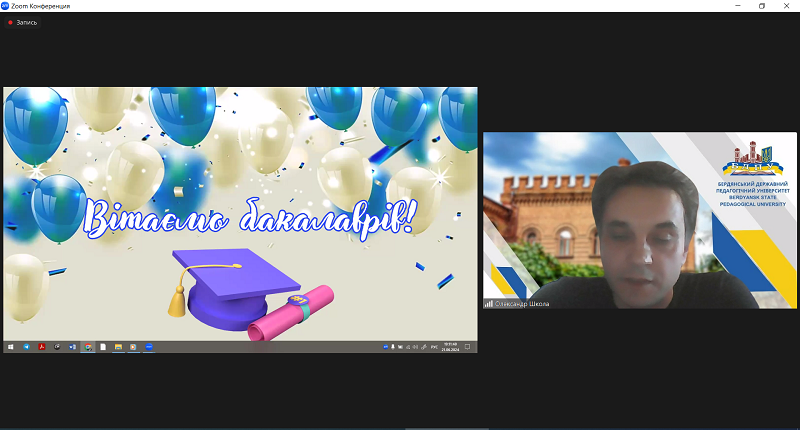Open File Explorer from the shared taskbar
The height and width of the screenshot is (430, 800).
click(118, 347)
